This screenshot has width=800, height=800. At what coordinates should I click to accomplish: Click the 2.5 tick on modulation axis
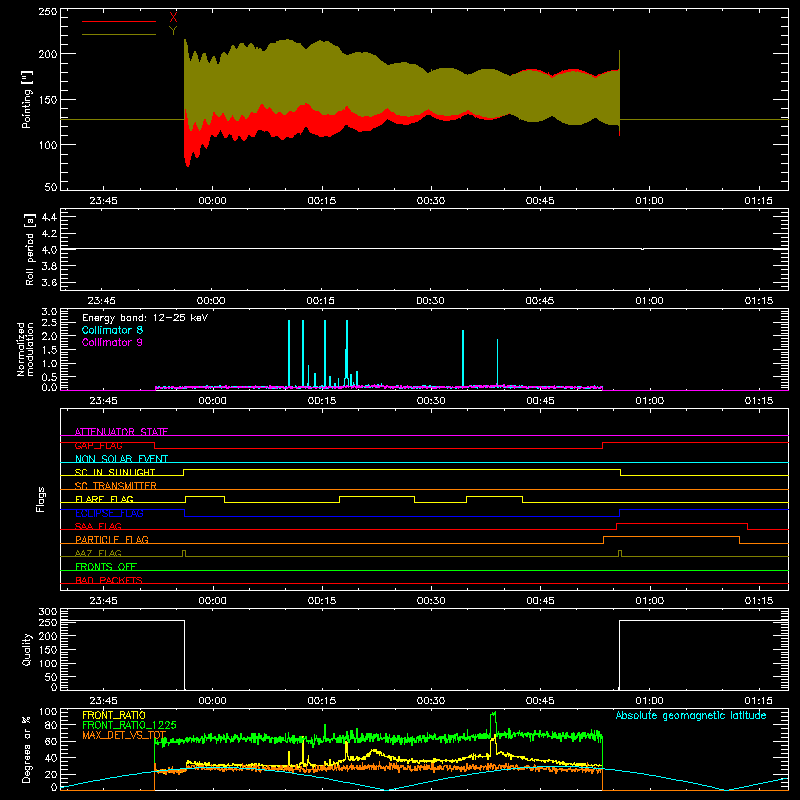tap(49, 323)
